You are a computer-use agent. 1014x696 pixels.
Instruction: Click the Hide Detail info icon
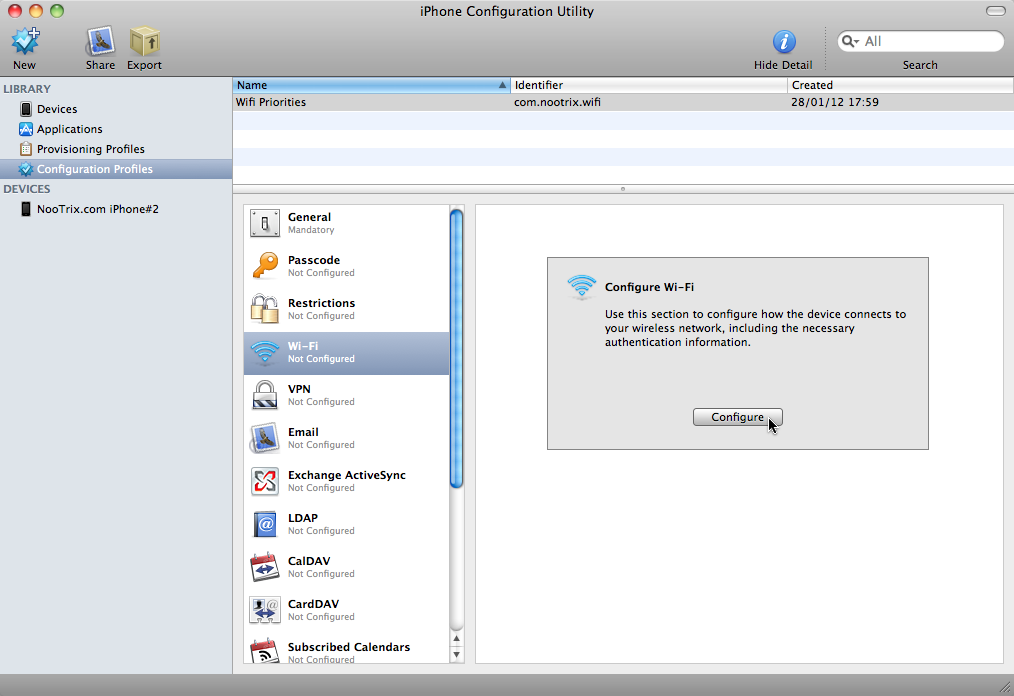(x=784, y=41)
